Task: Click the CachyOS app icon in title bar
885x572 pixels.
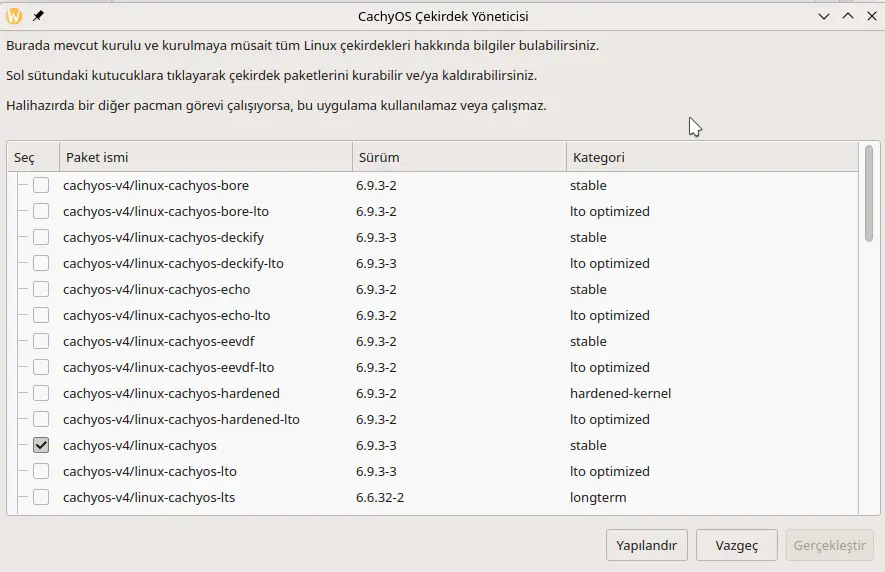Action: click(x=14, y=16)
